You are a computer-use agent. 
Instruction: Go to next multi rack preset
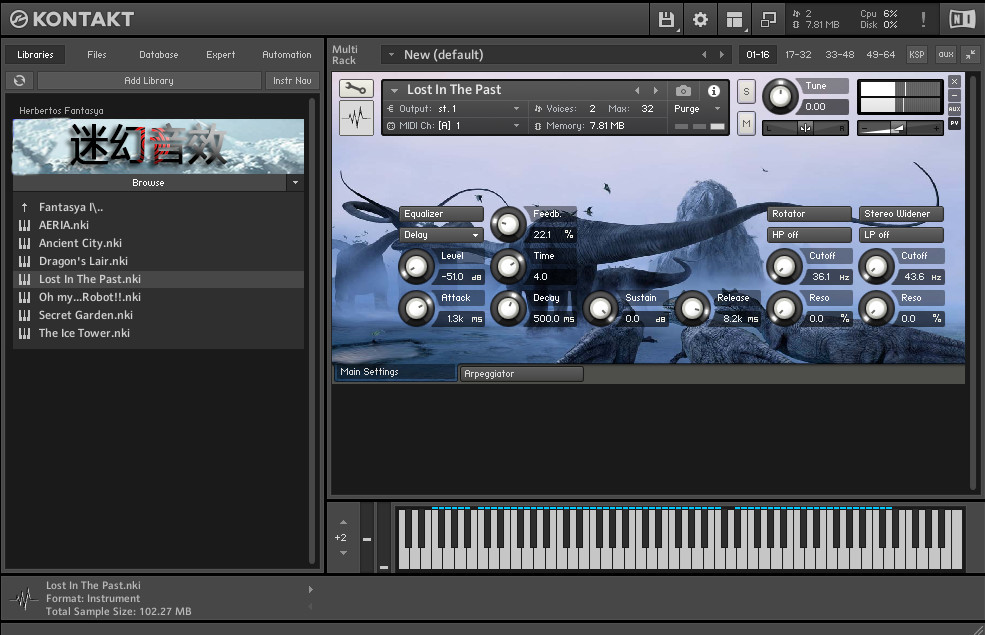tap(722, 55)
